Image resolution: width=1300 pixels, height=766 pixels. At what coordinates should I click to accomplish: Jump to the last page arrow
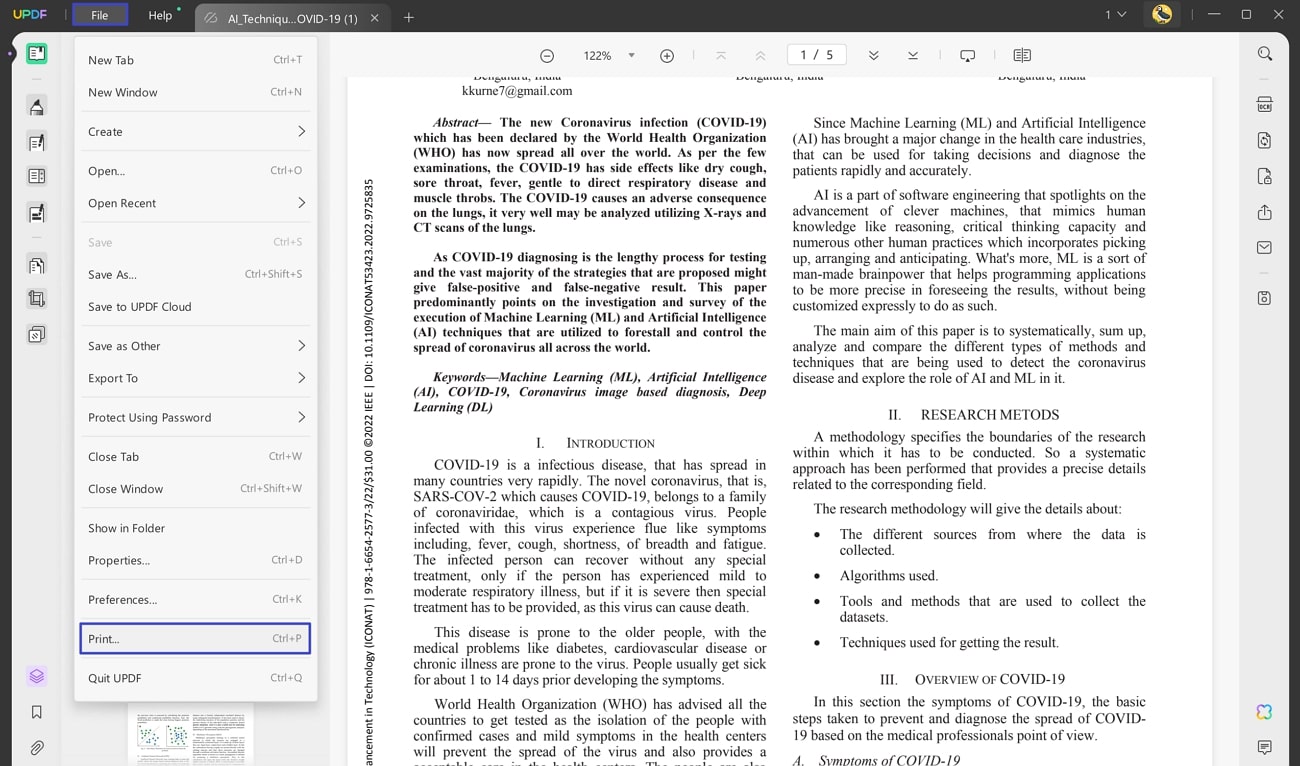click(x=913, y=56)
